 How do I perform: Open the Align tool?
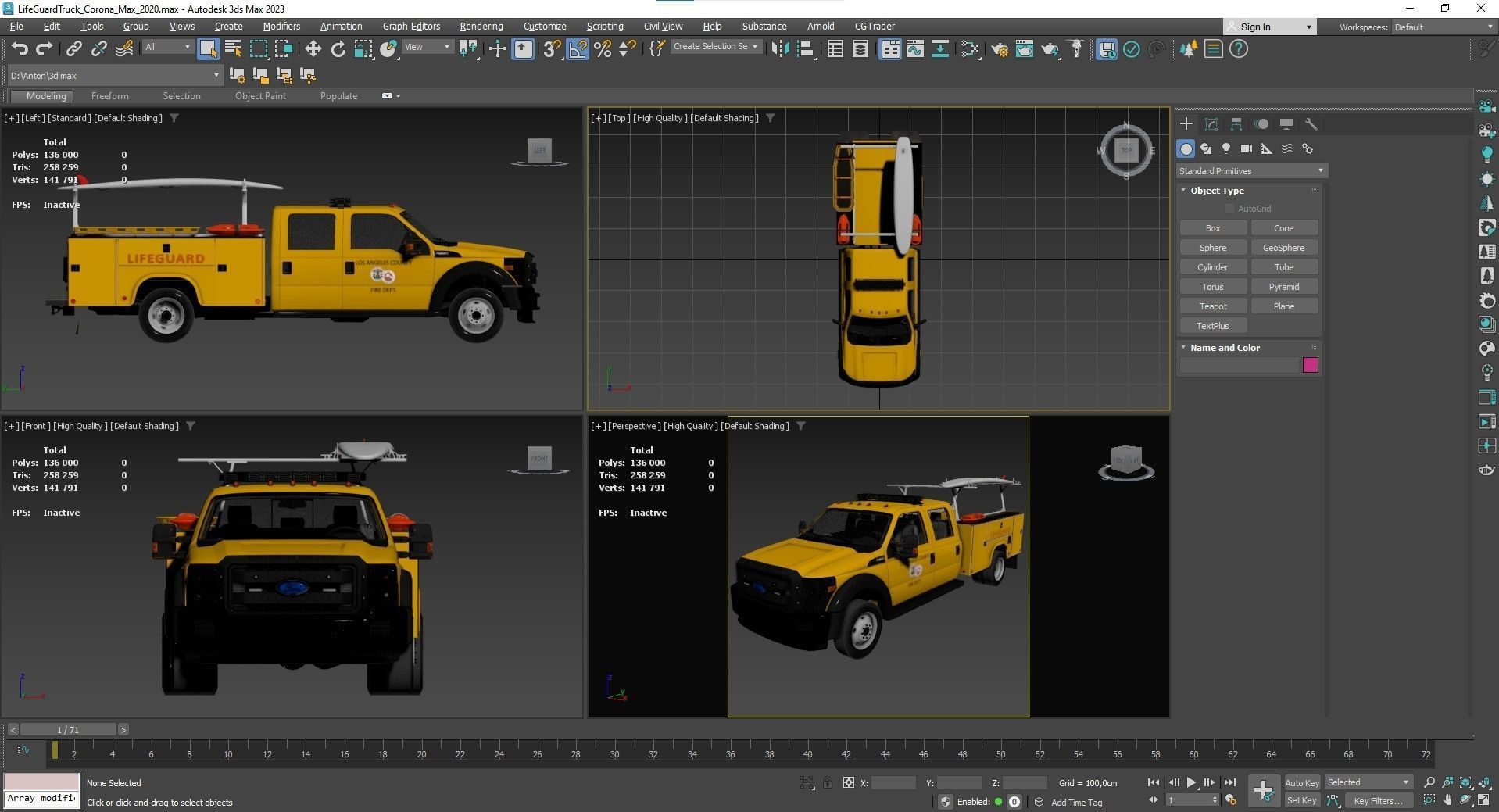805,49
